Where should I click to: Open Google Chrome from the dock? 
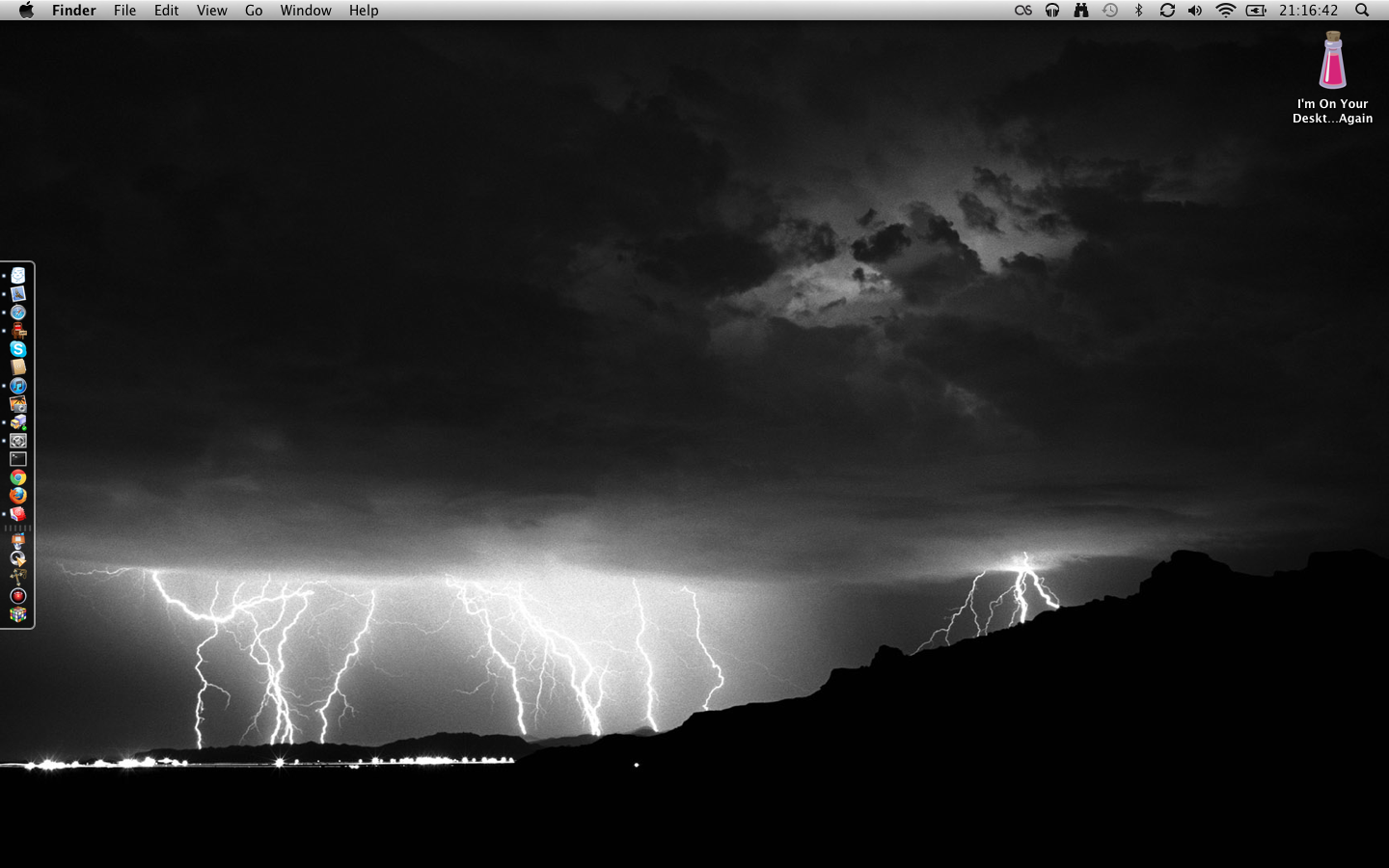pyautogui.click(x=17, y=477)
